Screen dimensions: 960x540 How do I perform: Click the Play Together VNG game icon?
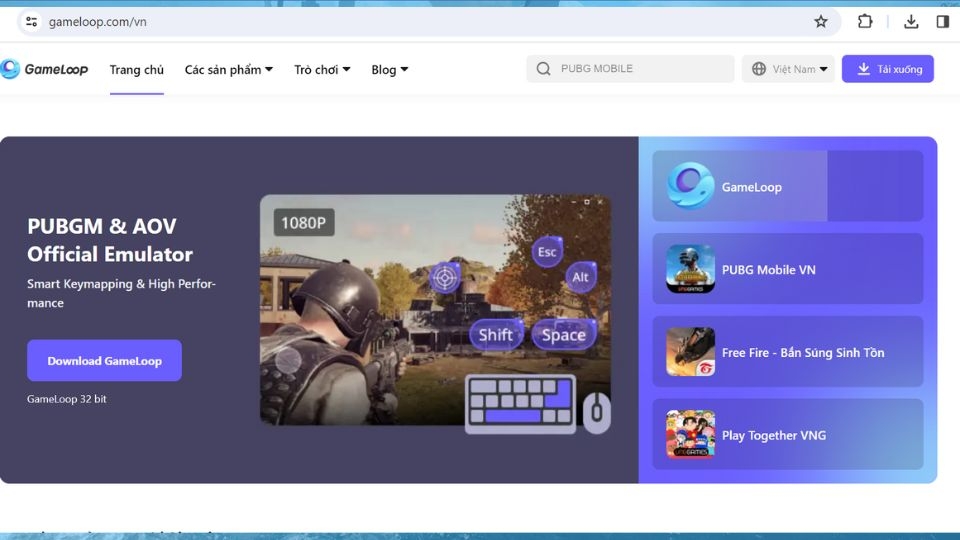coord(690,434)
